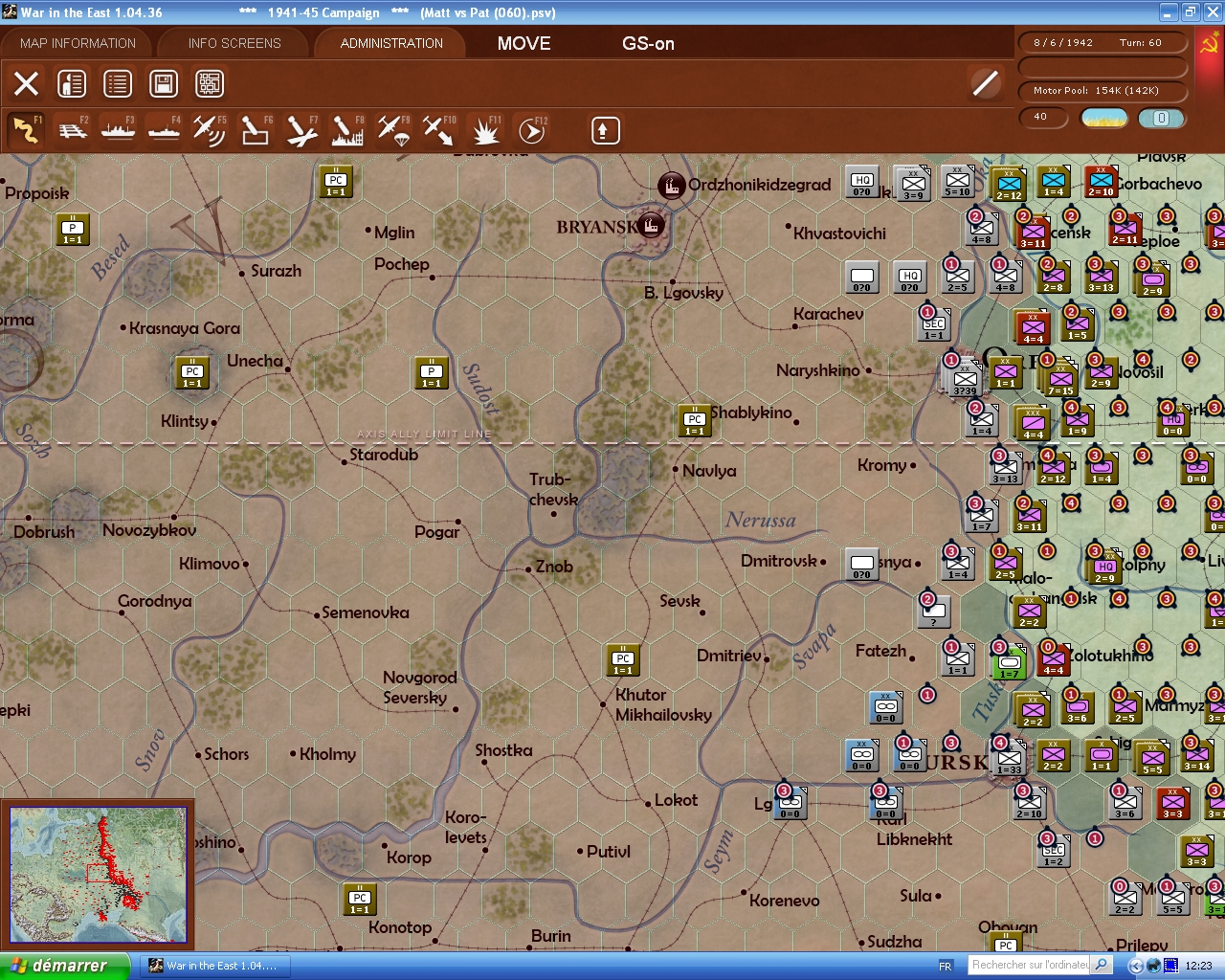This screenshot has width=1225, height=980.
Task: Click the Navlya town label
Action: (709, 471)
